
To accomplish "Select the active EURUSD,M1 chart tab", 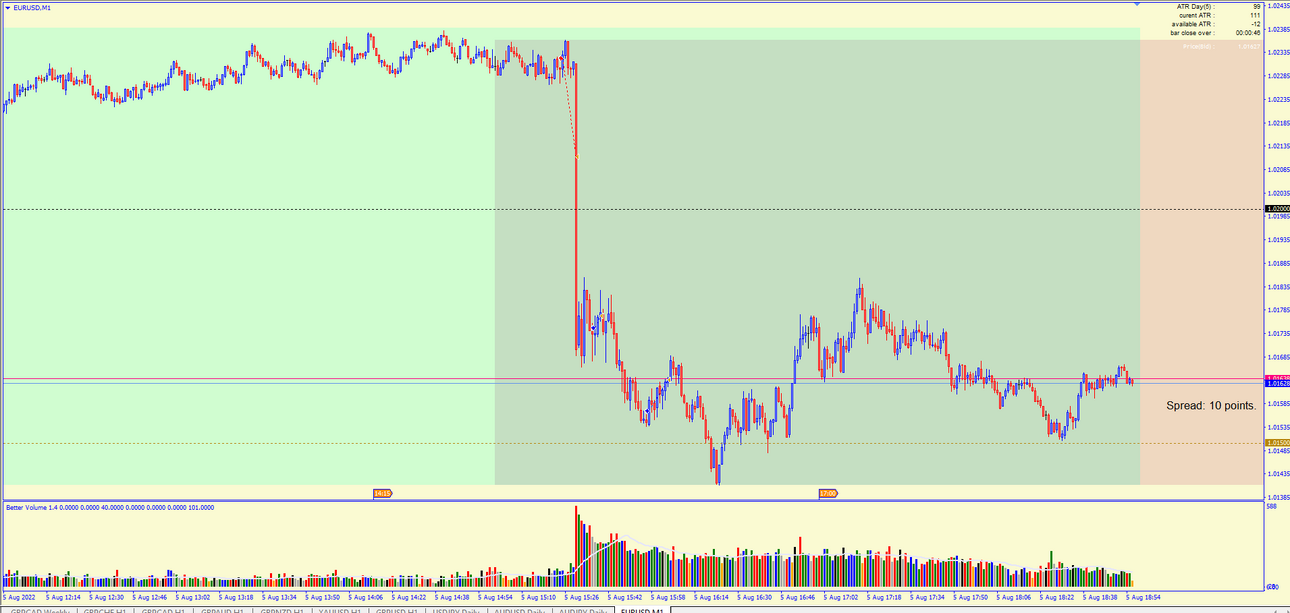I will (641, 610).
